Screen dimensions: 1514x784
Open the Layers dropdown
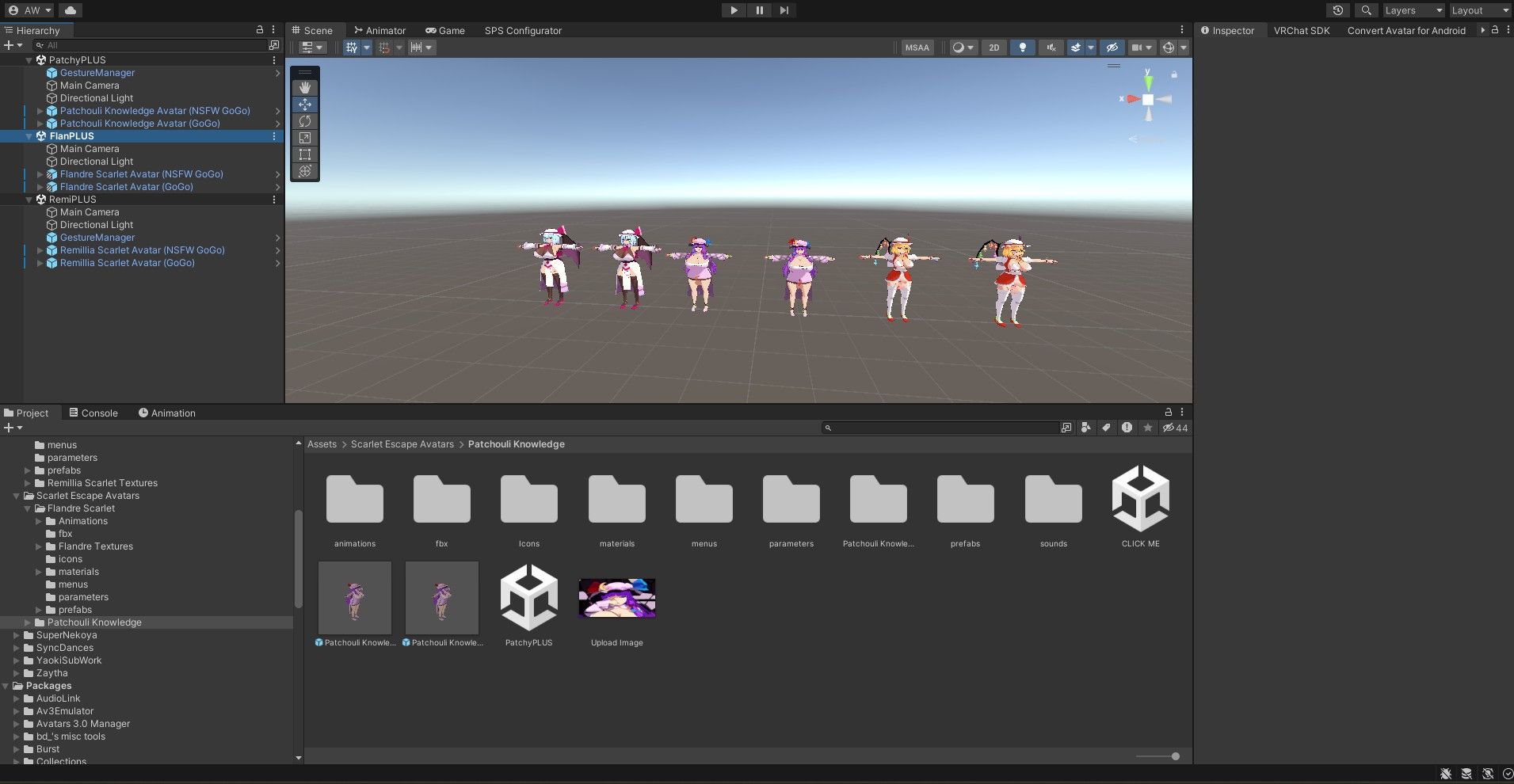tap(1414, 10)
